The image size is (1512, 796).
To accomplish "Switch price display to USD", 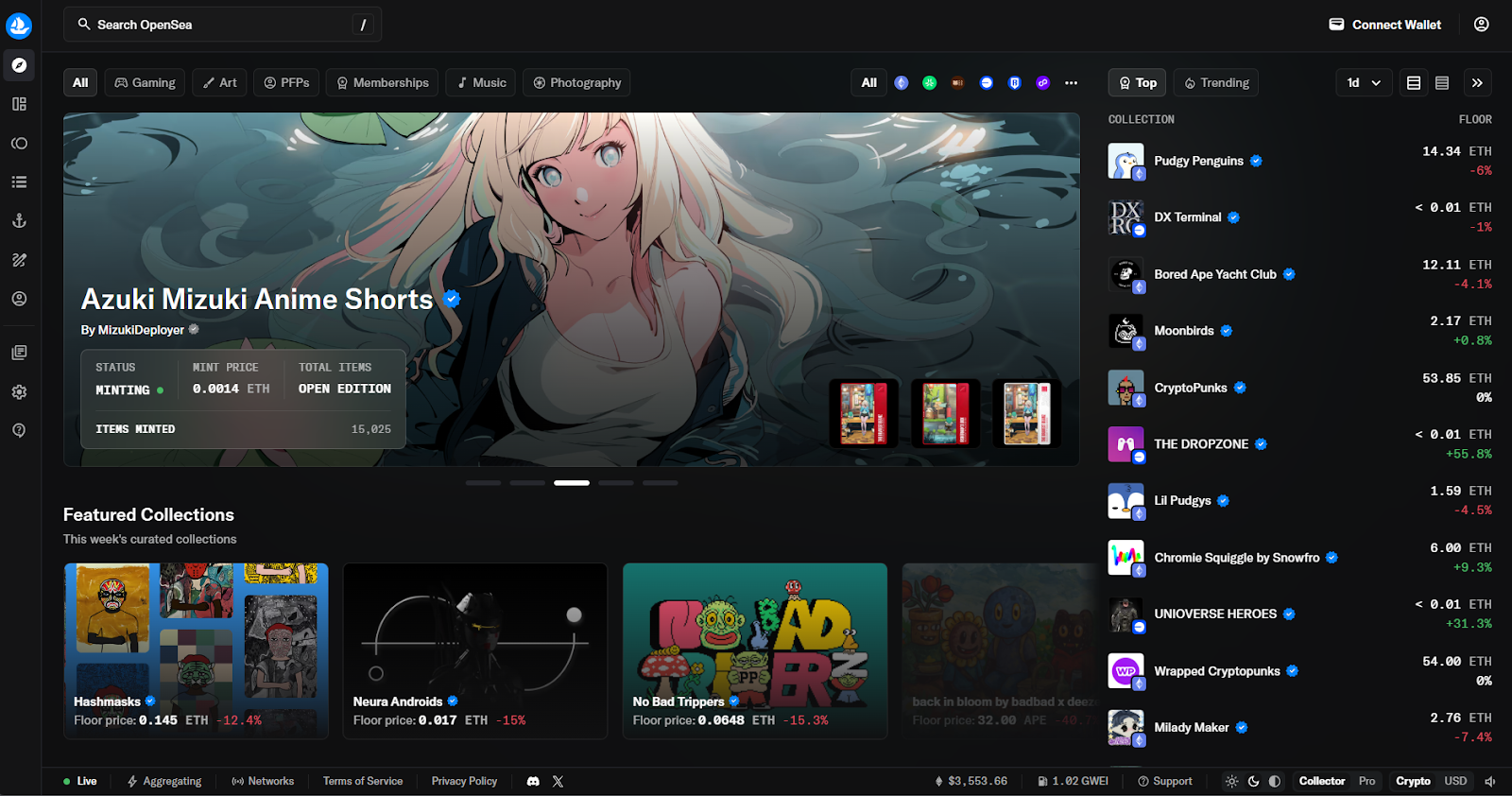I will [1455, 781].
